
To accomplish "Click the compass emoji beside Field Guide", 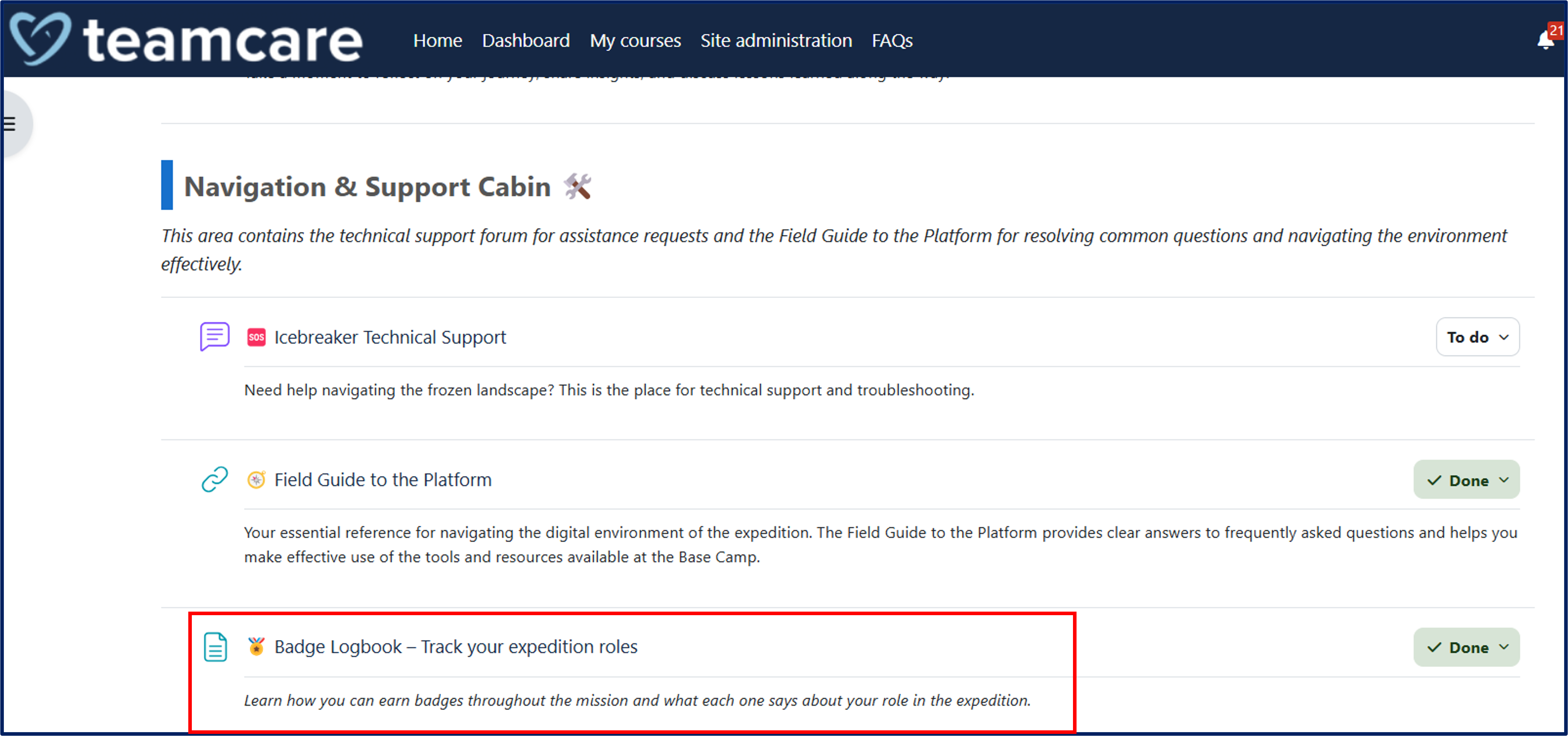I will (256, 480).
